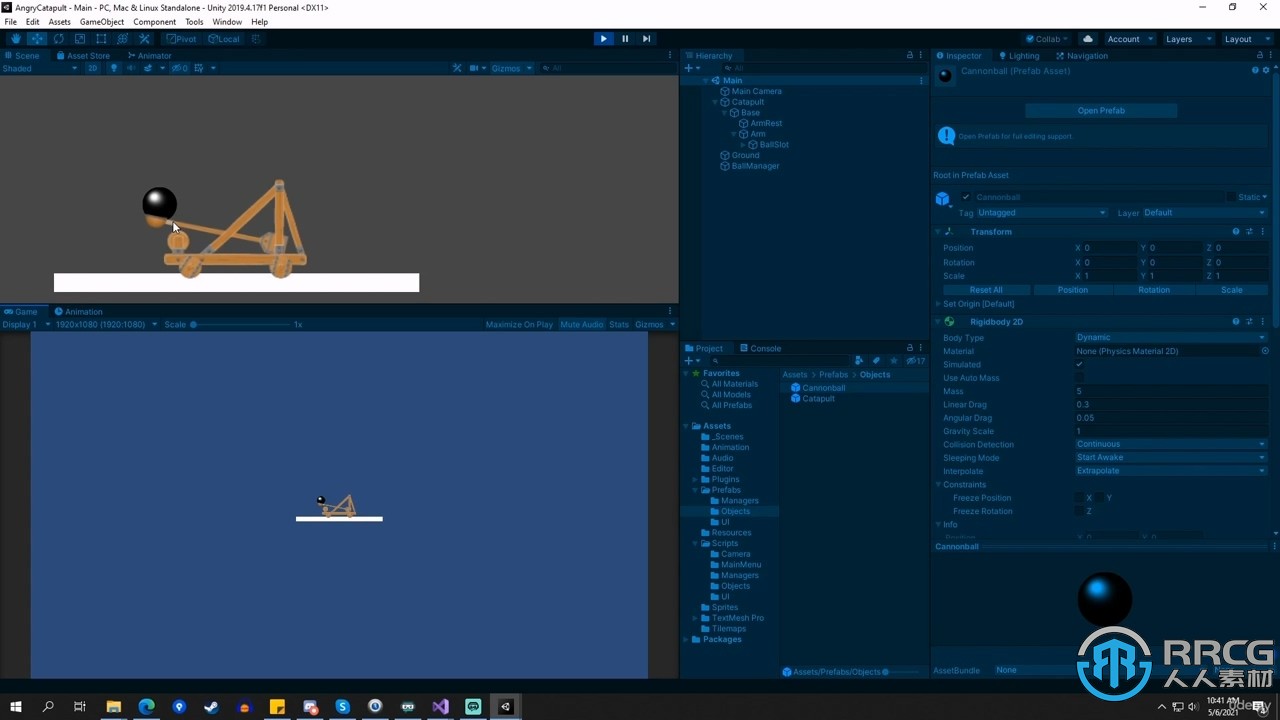The width and height of the screenshot is (1280, 720).
Task: Open the Window menu
Action: click(x=227, y=22)
